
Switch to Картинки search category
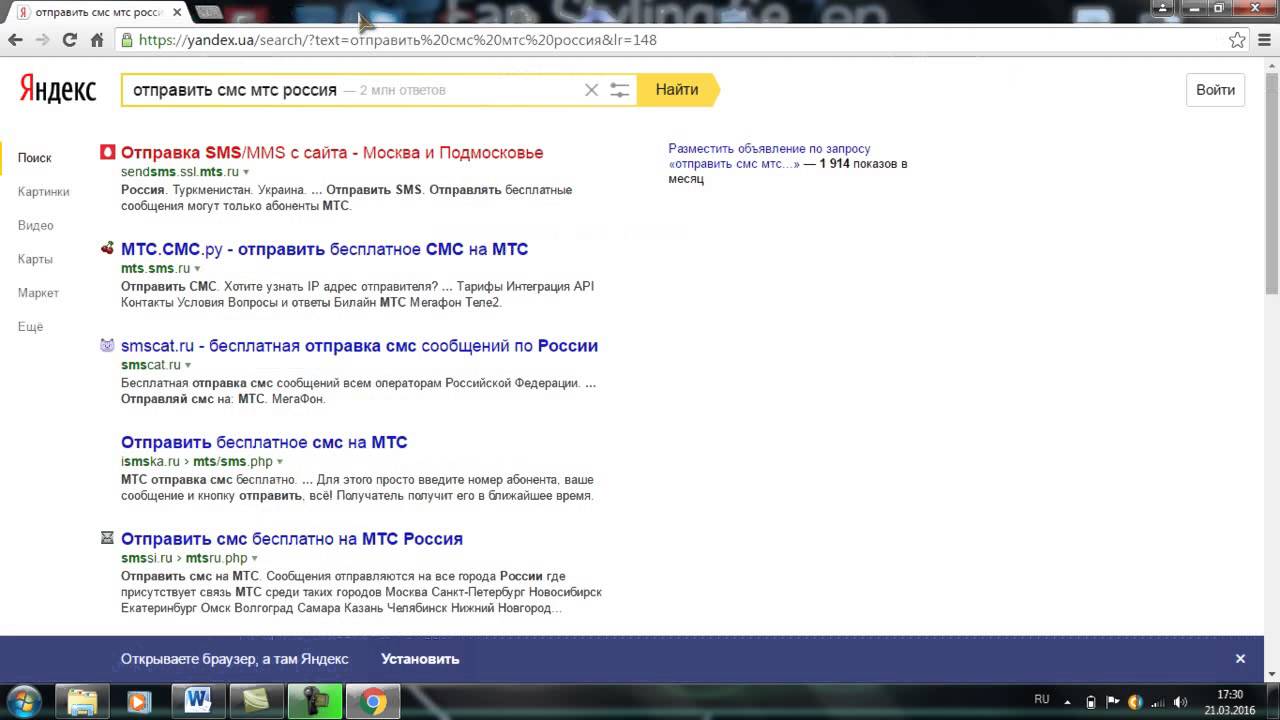(44, 192)
